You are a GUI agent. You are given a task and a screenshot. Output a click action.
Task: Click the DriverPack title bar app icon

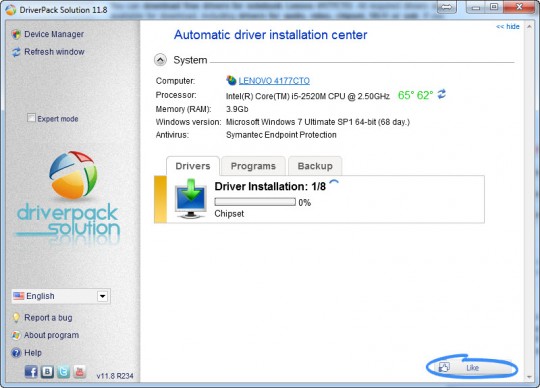pyautogui.click(x=11, y=10)
